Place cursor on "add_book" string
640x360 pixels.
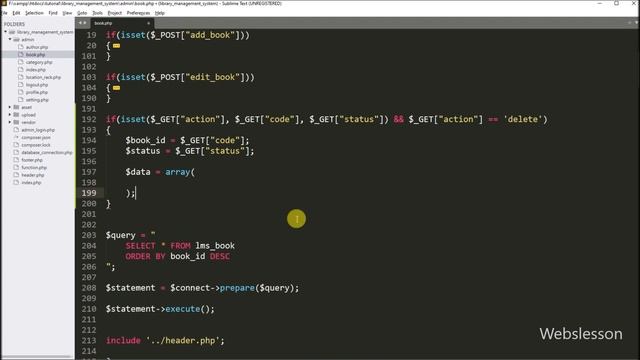[x=210, y=35]
